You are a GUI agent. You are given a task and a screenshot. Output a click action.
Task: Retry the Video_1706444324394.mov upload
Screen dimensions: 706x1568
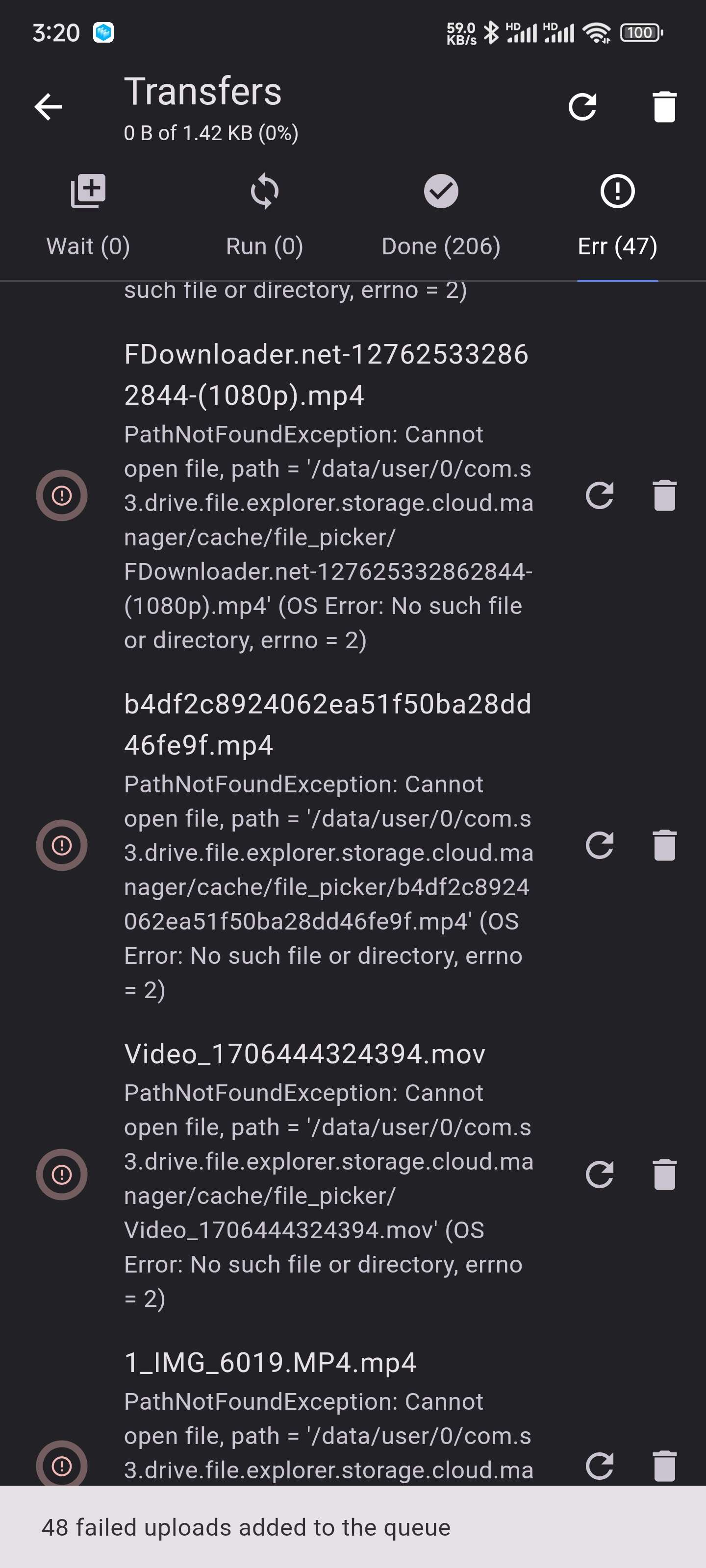[x=599, y=1174]
